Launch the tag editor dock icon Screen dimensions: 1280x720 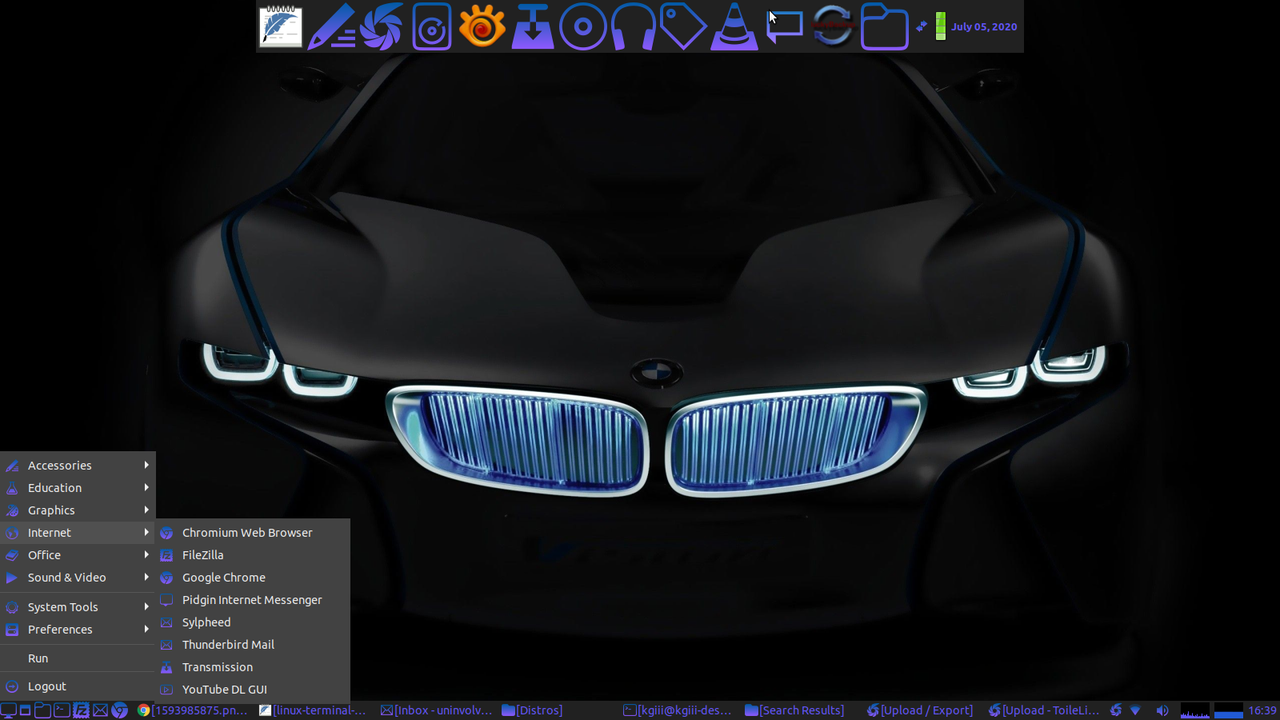pos(683,27)
